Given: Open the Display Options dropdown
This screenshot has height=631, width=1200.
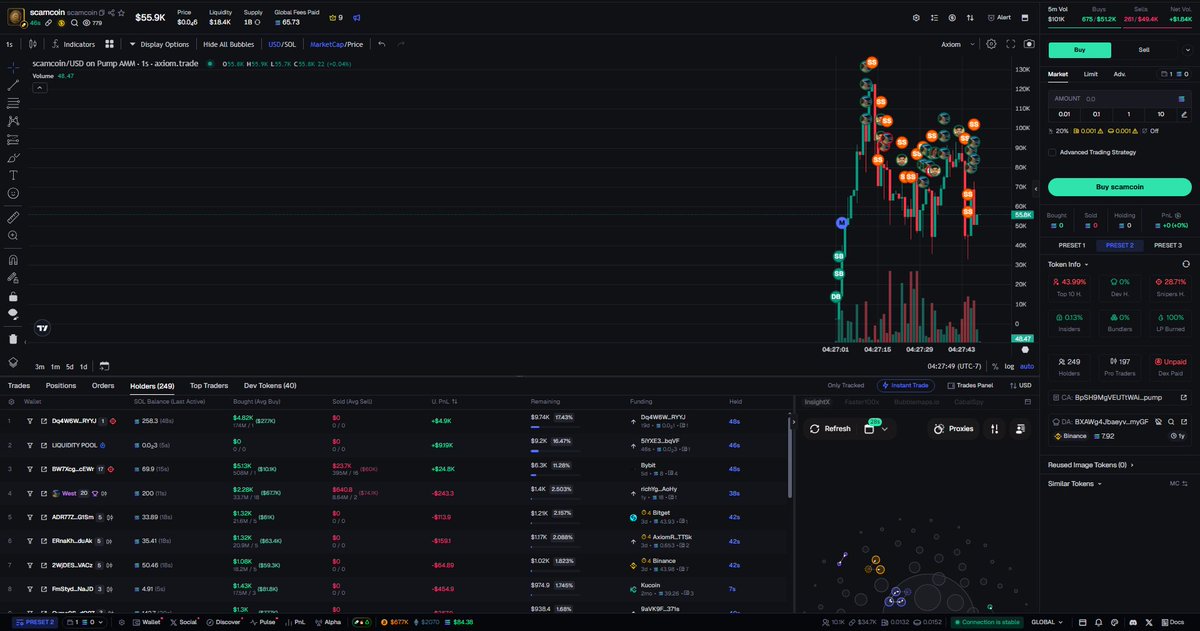Looking at the screenshot, I should (159, 44).
